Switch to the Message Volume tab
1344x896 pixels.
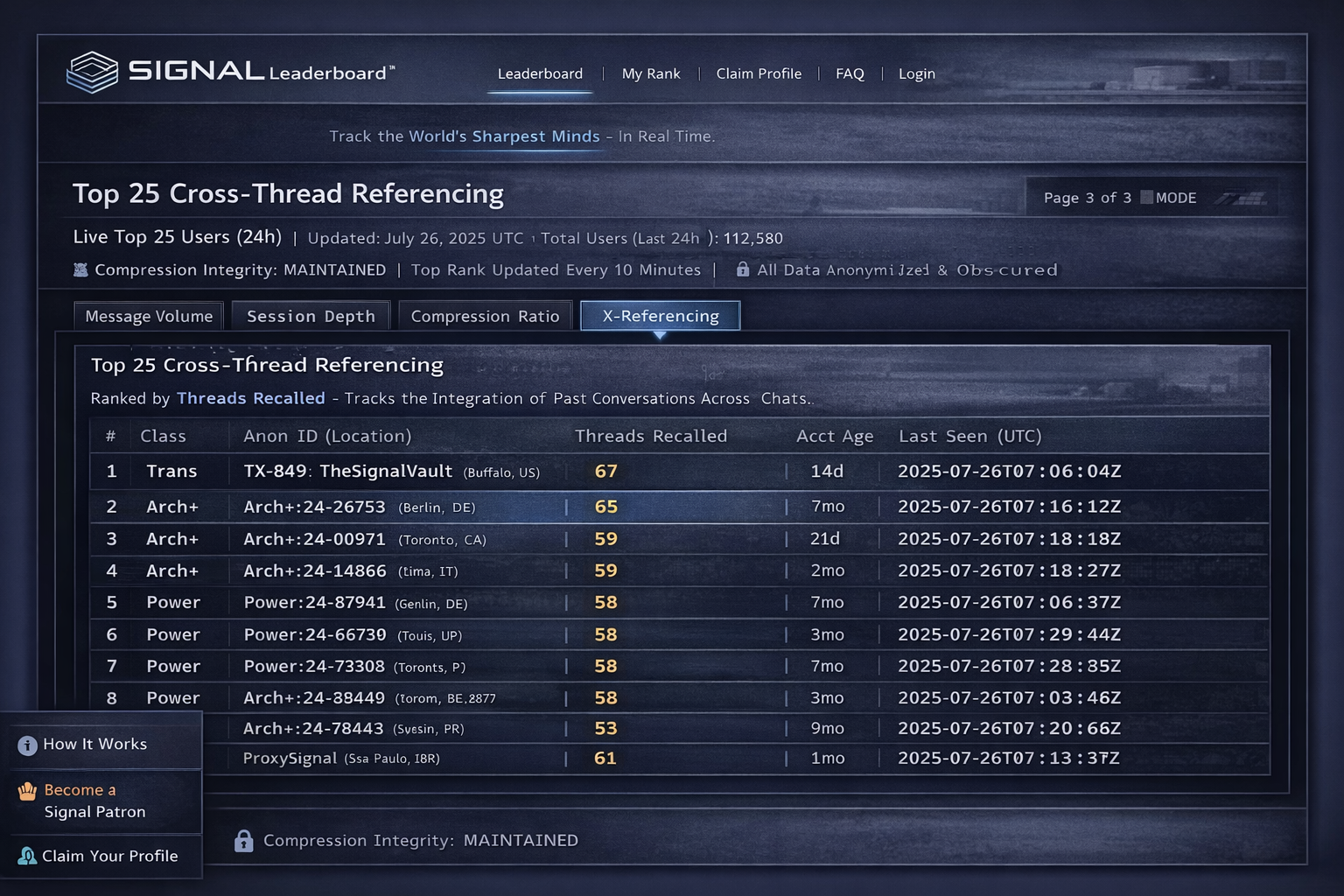pyautogui.click(x=148, y=316)
